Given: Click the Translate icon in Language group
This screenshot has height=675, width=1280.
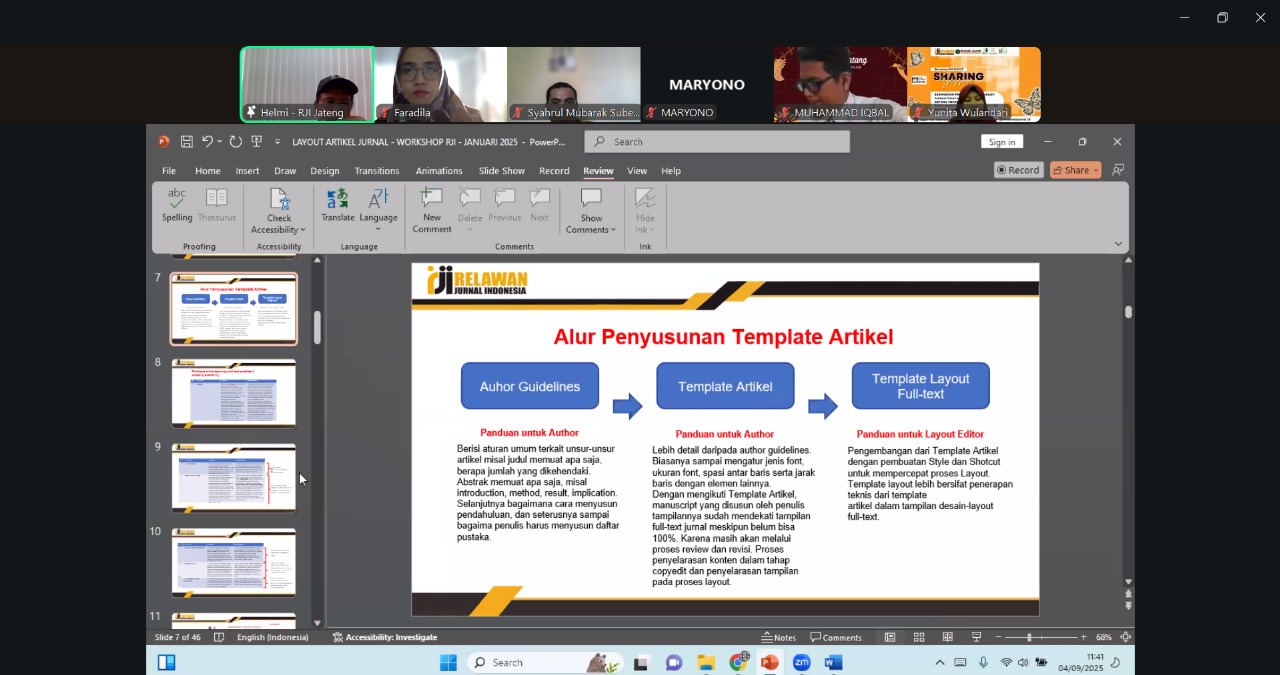Looking at the screenshot, I should point(337,205).
